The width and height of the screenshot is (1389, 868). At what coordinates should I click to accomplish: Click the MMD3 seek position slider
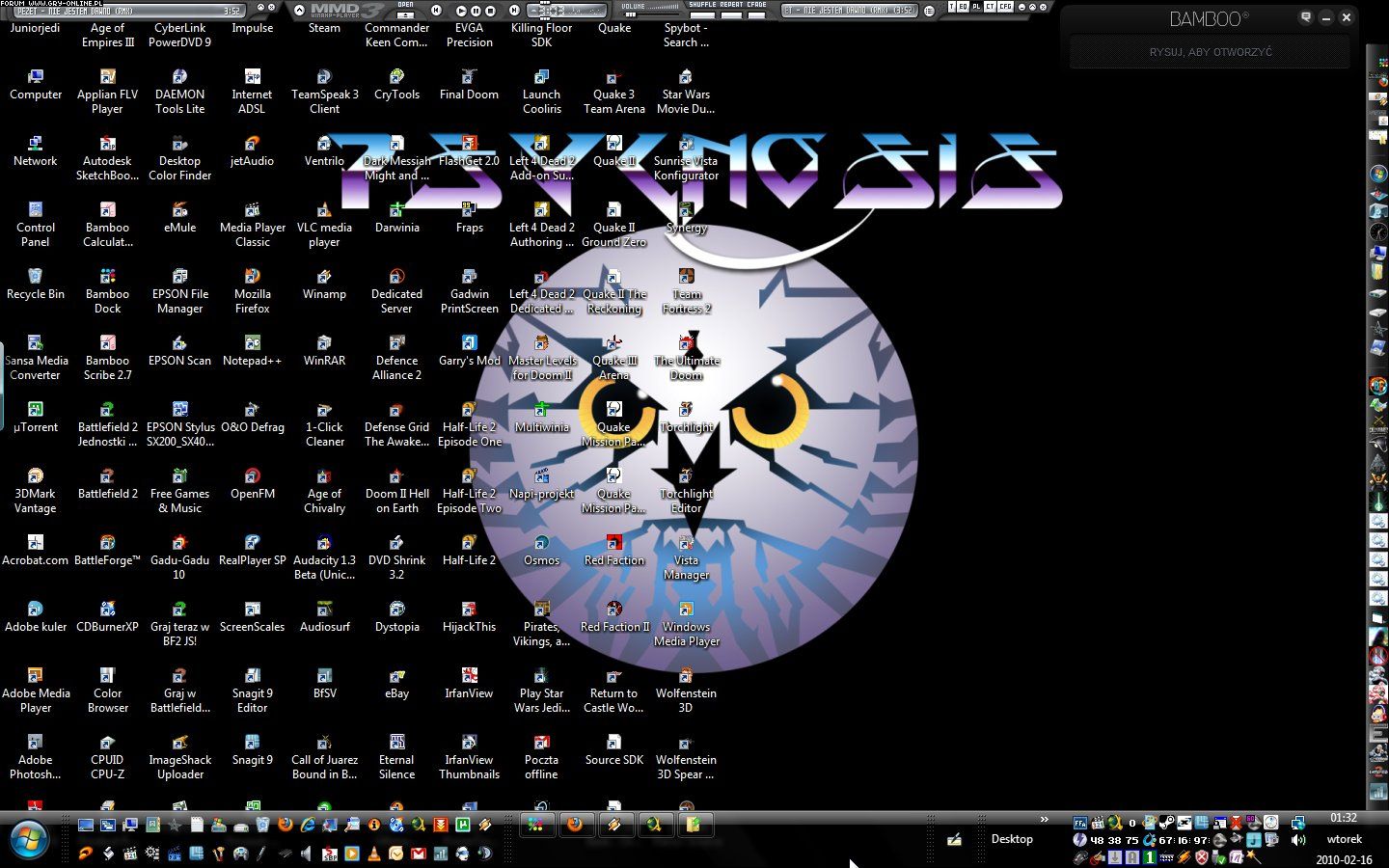[x=566, y=11]
